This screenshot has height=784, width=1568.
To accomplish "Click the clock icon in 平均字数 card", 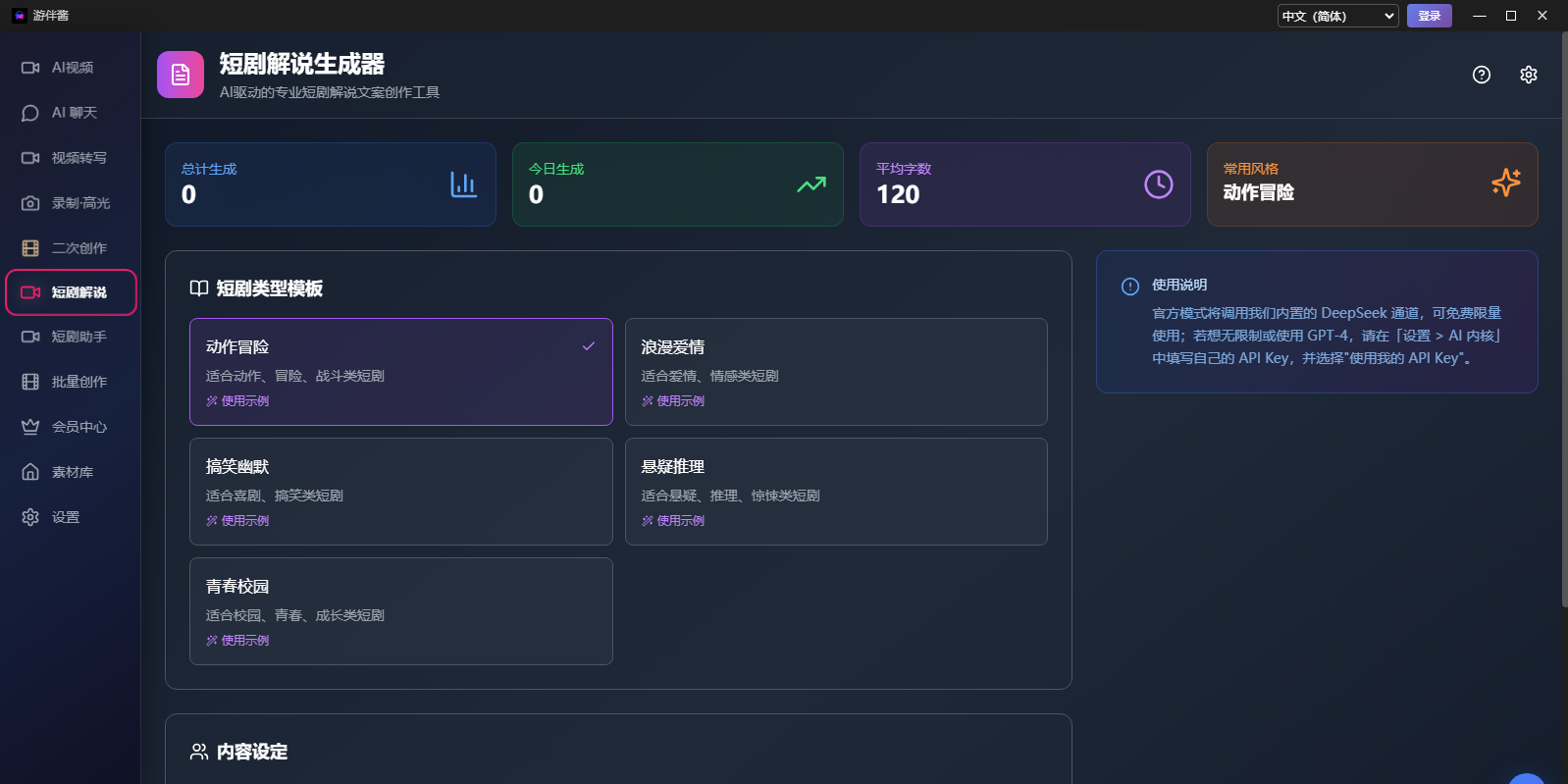I will (1158, 184).
